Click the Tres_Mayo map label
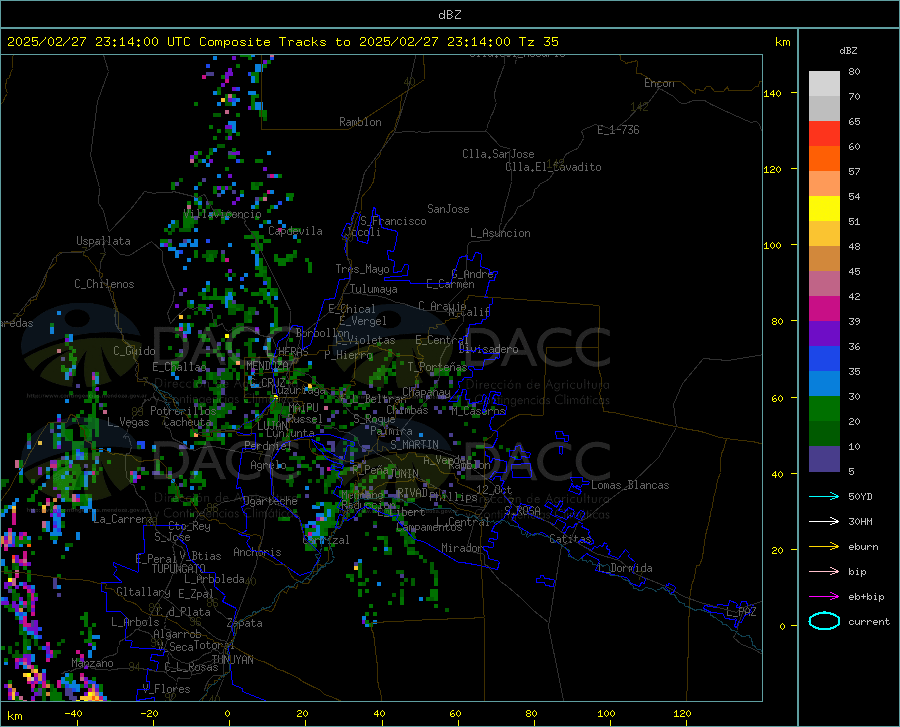This screenshot has width=900, height=727. click(x=362, y=269)
